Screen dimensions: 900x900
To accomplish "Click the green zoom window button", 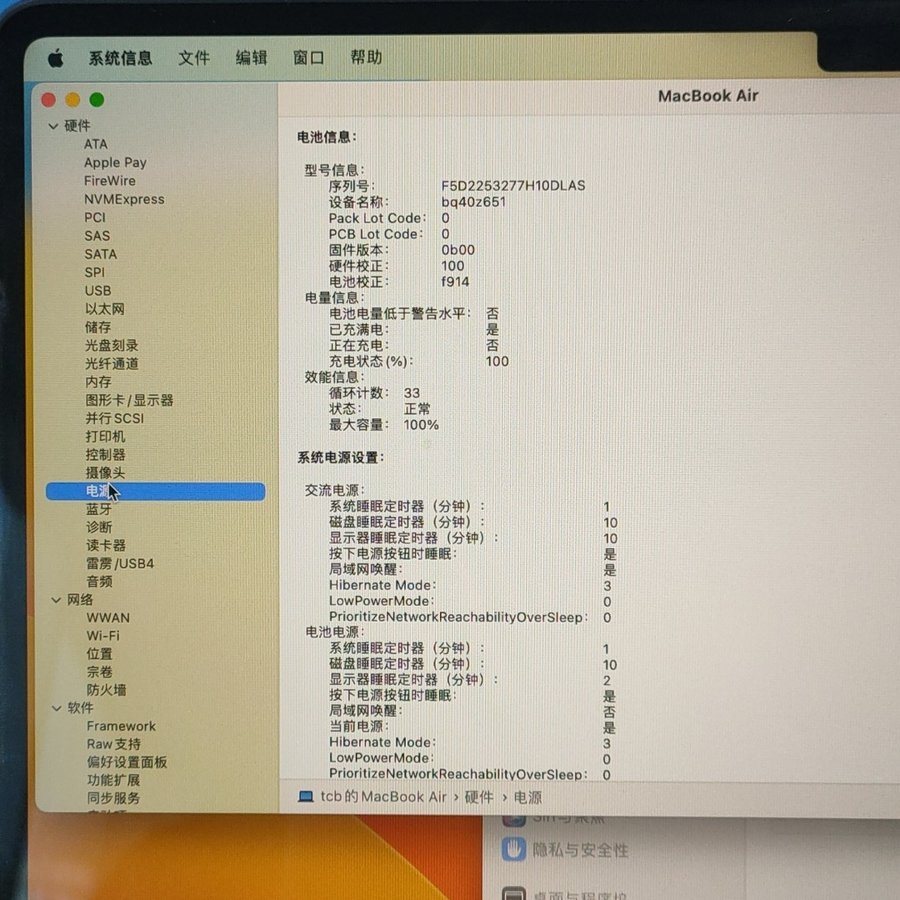I will pos(97,100).
